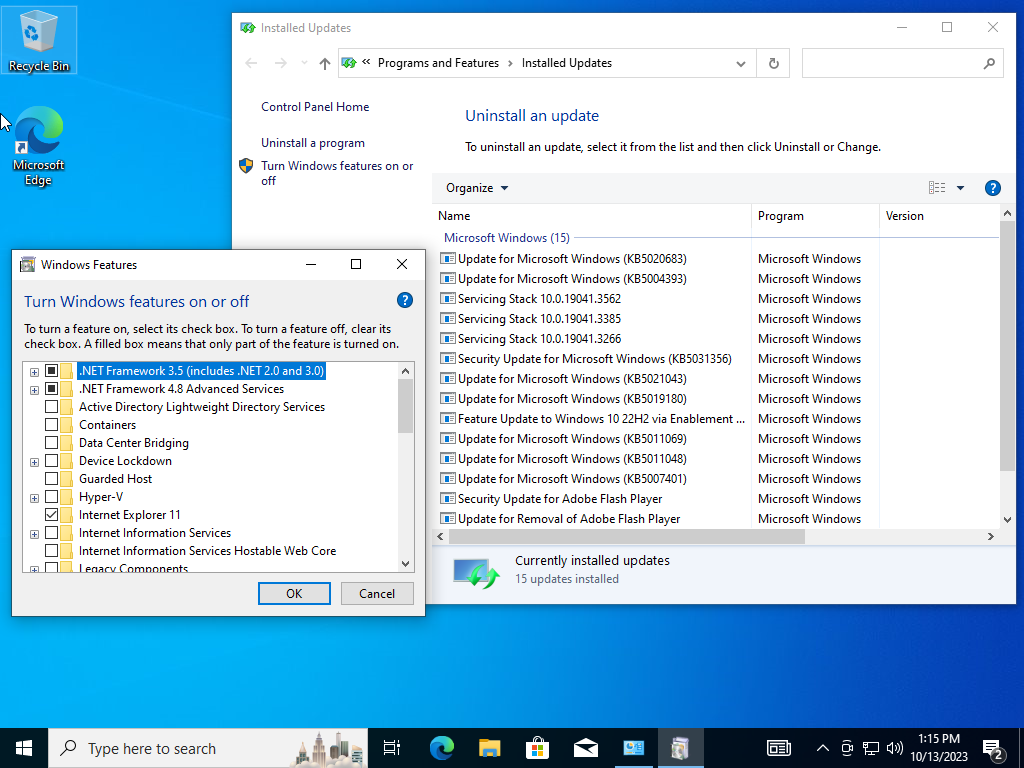Viewport: 1024px width, 768px height.
Task: Open the Windows Start menu
Action: point(24,748)
